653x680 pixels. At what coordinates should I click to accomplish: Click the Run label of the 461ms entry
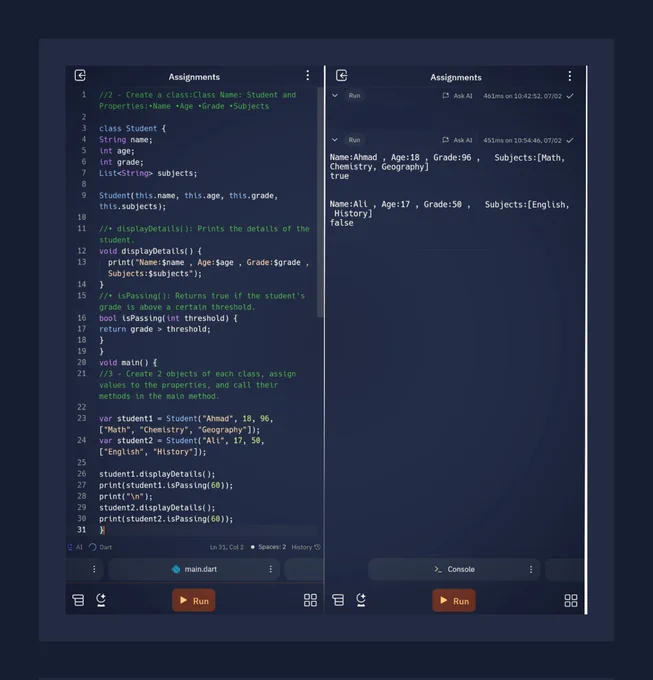point(354,95)
